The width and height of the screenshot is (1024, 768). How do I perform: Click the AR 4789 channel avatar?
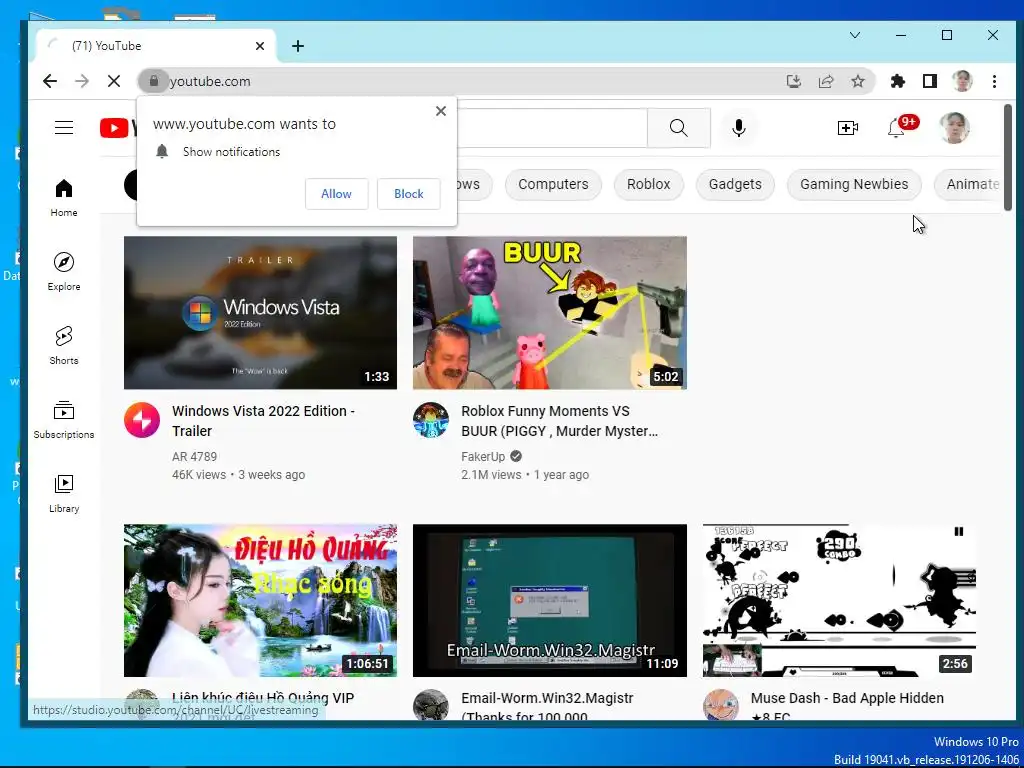pyautogui.click(x=142, y=420)
